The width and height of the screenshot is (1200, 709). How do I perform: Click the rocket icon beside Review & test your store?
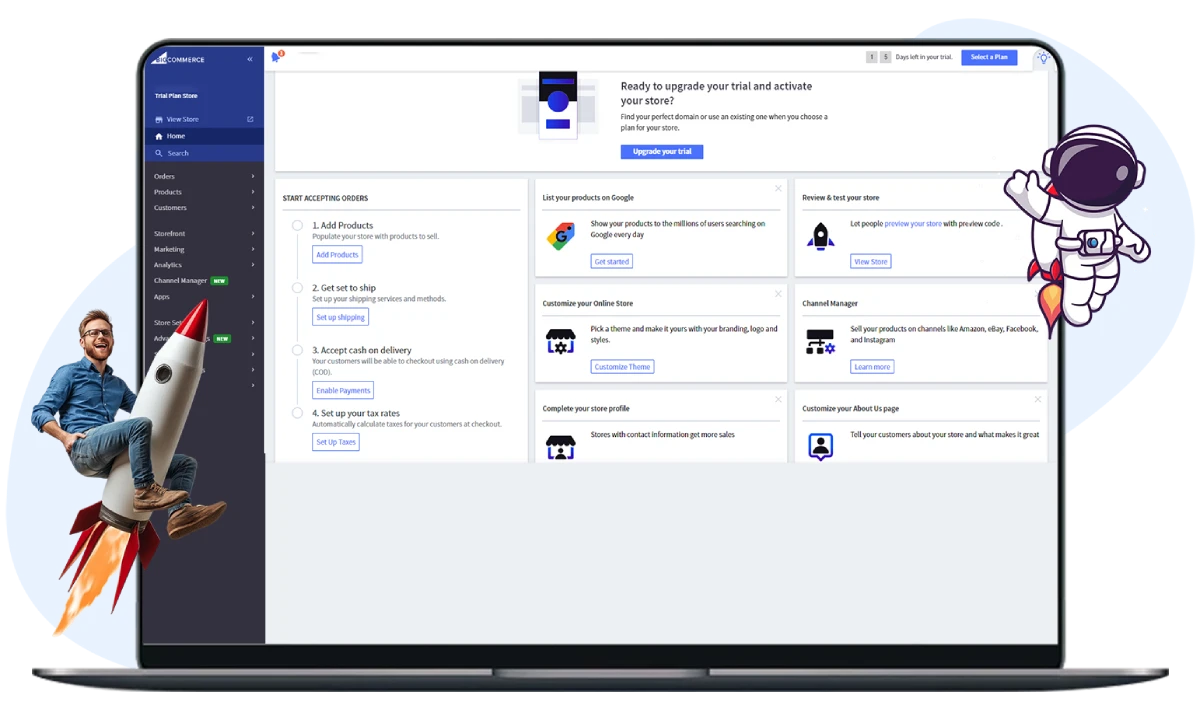(x=820, y=237)
